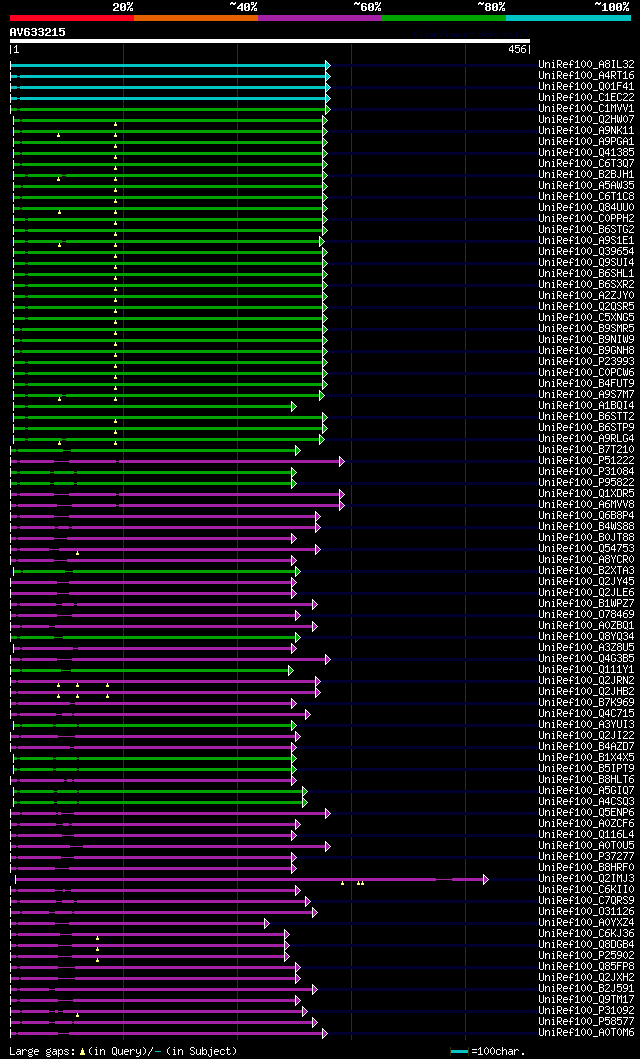Click the UniRef100_Q54753 label
Image resolution: width=640 pixels, height=1059 pixels.
tap(586, 549)
